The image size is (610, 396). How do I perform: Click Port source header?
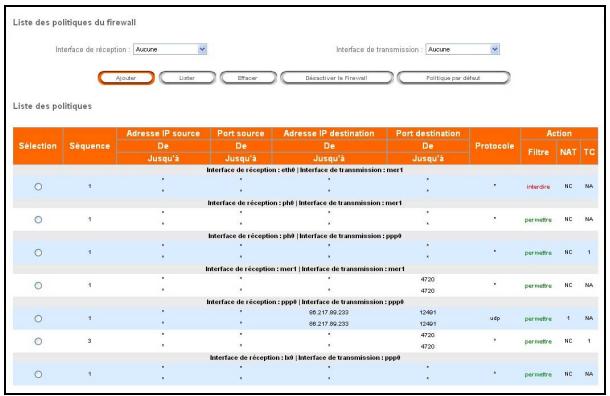(x=241, y=133)
